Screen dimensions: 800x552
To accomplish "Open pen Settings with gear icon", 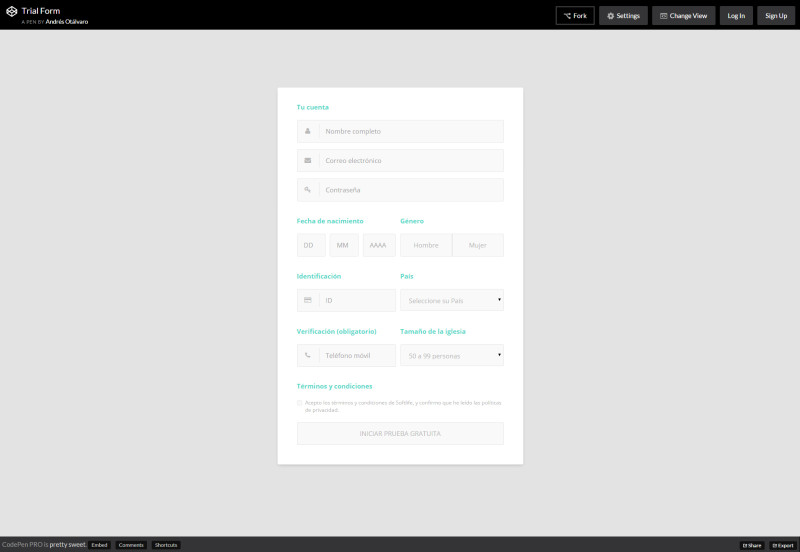I will pyautogui.click(x=623, y=16).
